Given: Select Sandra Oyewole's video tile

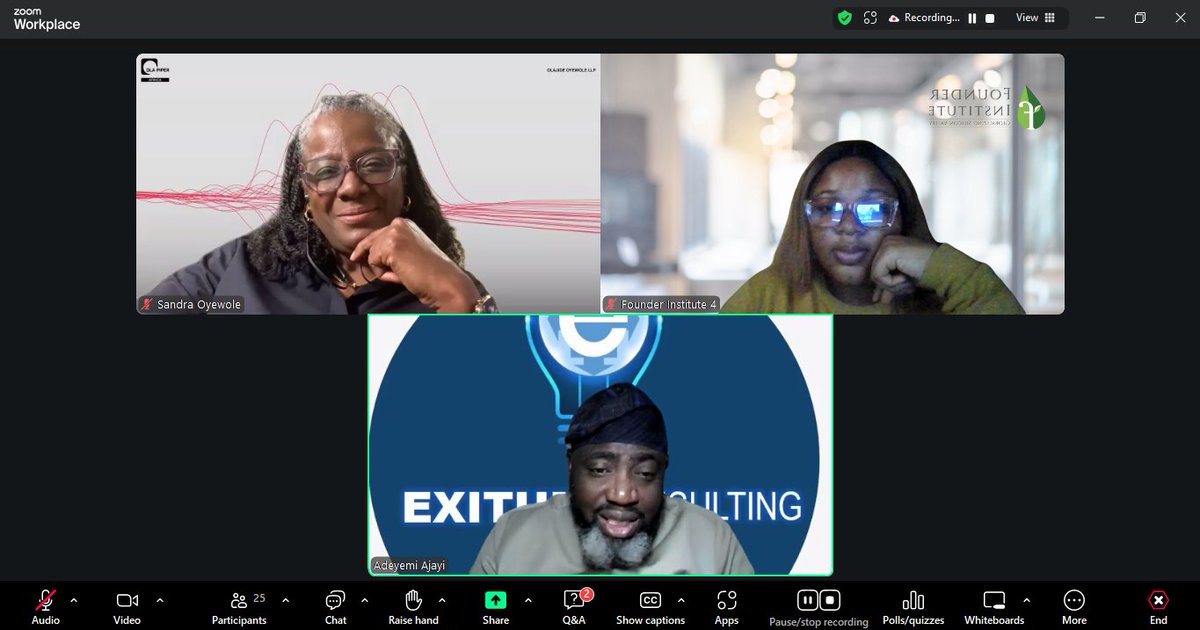Looking at the screenshot, I should point(368,184).
